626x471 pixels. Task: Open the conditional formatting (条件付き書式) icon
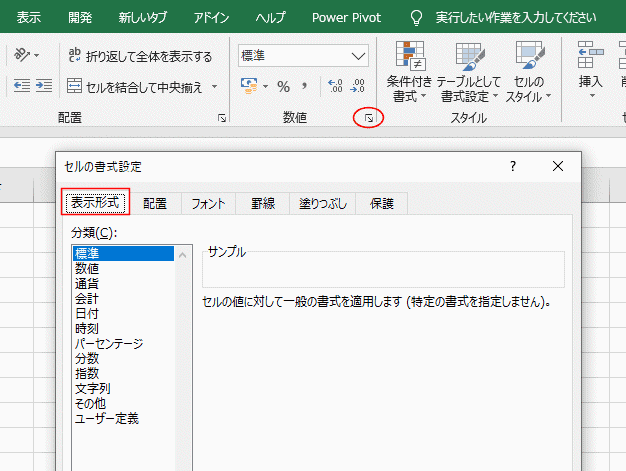click(408, 73)
